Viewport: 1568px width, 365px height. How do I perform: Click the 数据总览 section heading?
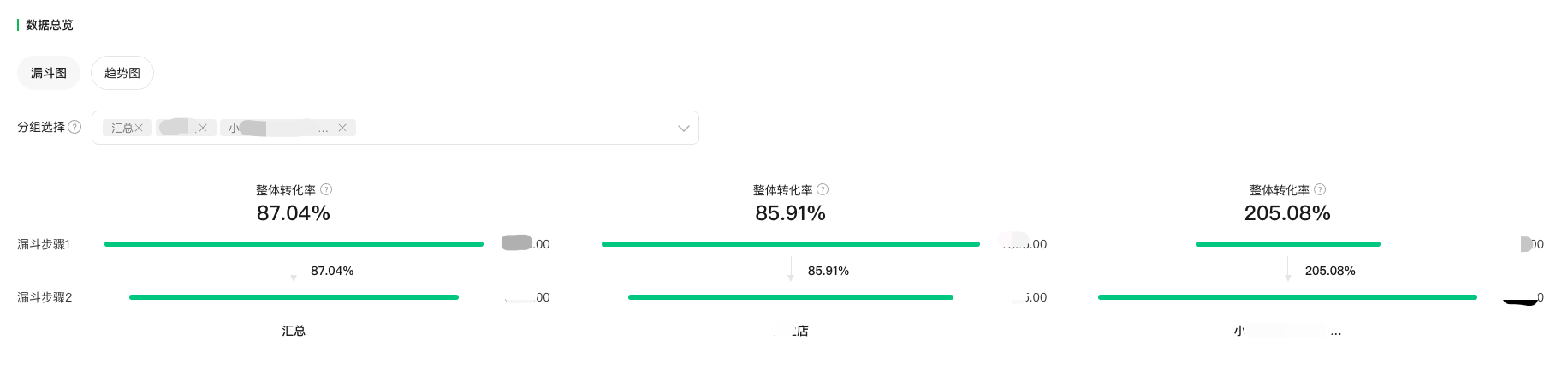pyautogui.click(x=50, y=25)
